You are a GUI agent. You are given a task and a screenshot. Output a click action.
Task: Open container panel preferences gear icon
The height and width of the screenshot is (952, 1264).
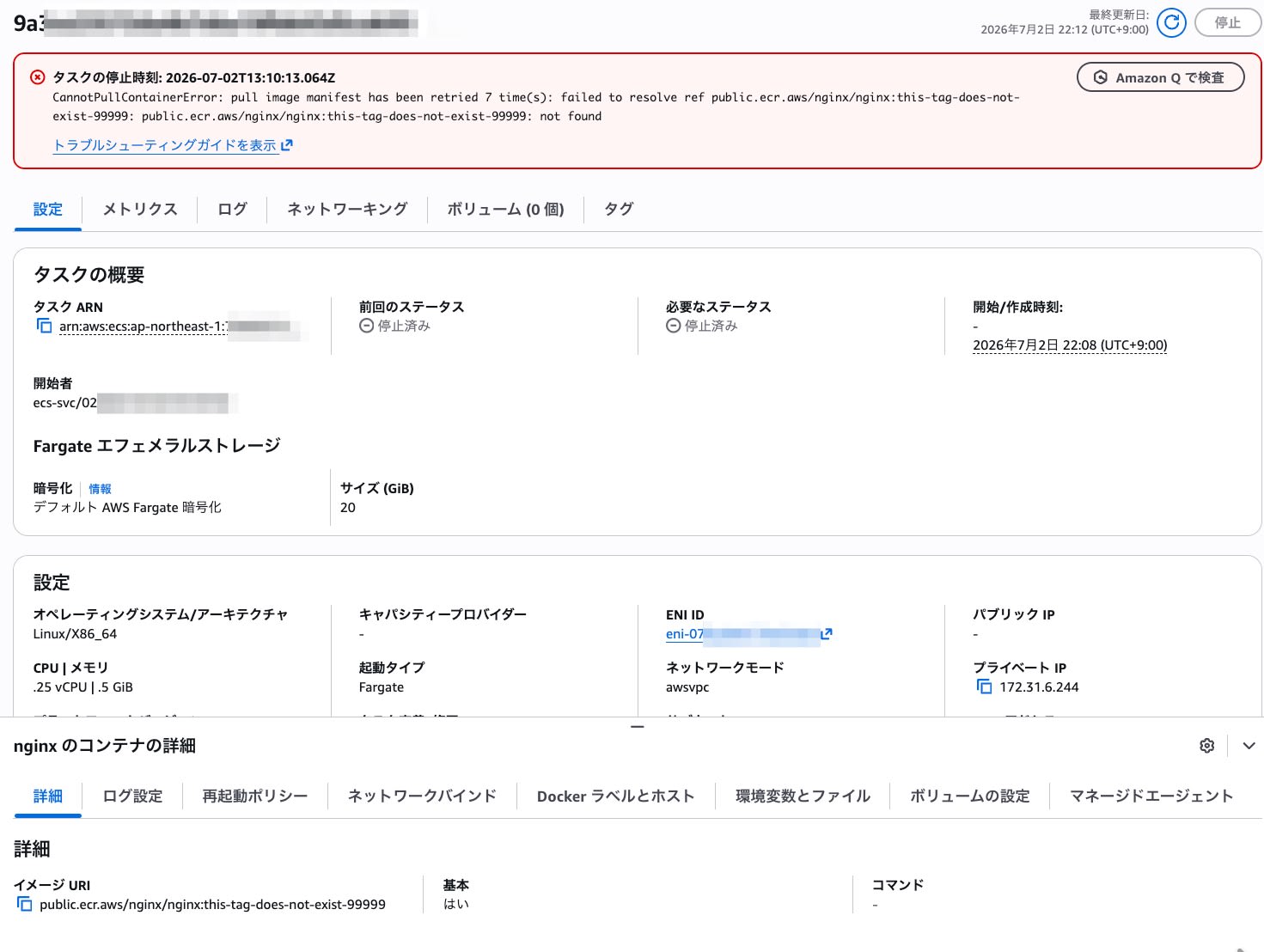[x=1206, y=746]
